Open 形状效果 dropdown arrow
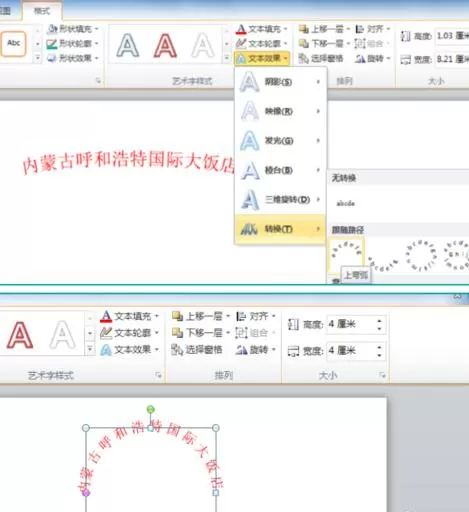Image resolution: width=469 pixels, height=512 pixels. pos(96,58)
